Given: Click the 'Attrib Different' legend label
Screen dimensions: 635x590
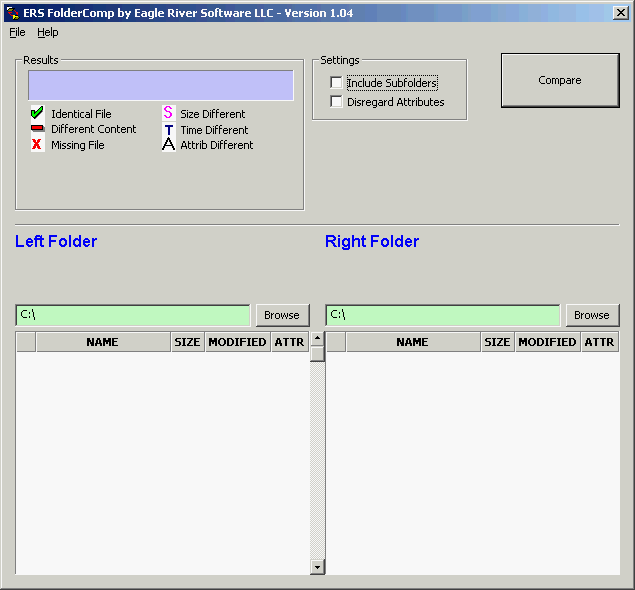Looking at the screenshot, I should click(x=217, y=145).
